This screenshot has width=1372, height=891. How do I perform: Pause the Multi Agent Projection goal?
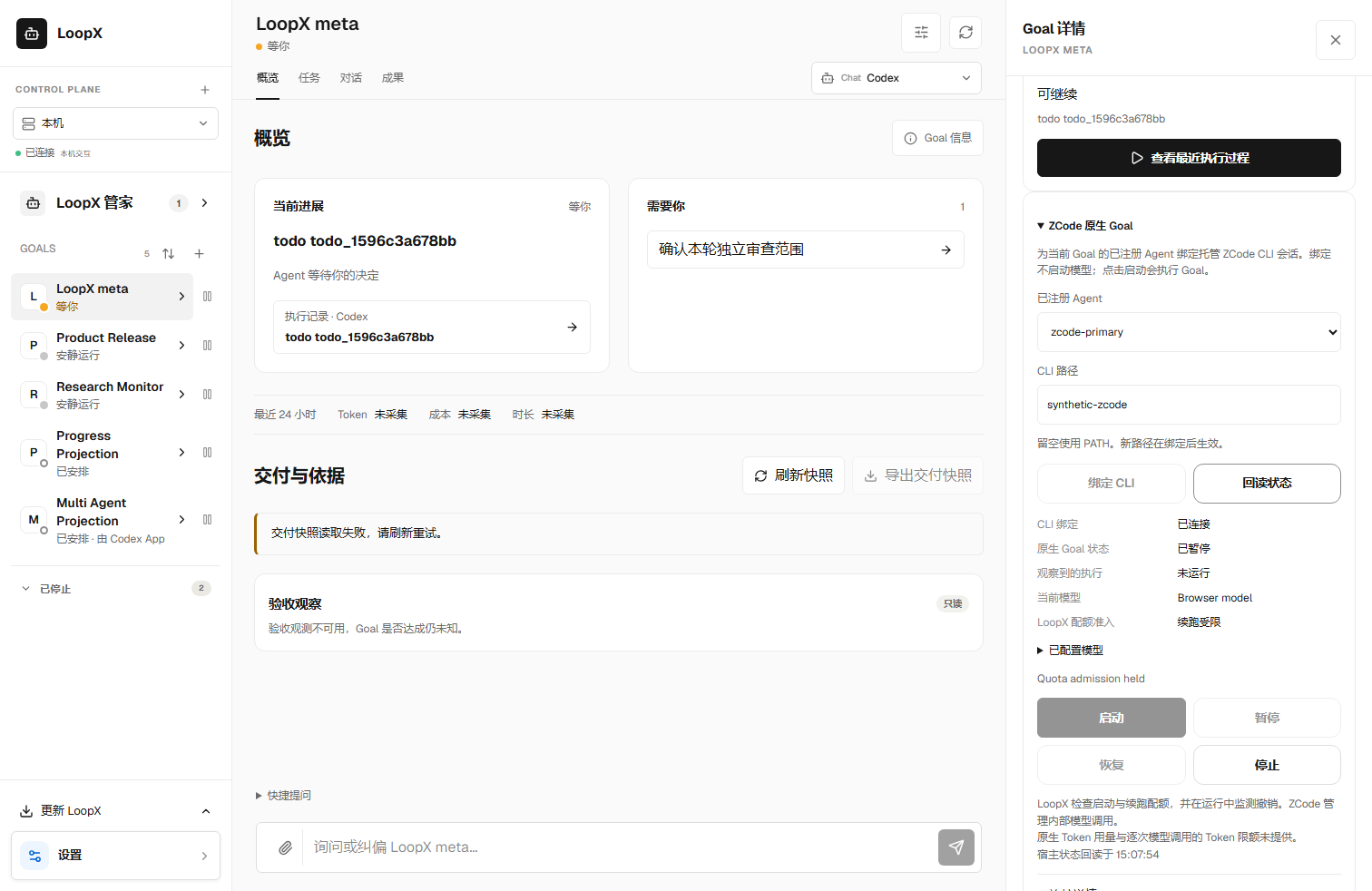(208, 520)
